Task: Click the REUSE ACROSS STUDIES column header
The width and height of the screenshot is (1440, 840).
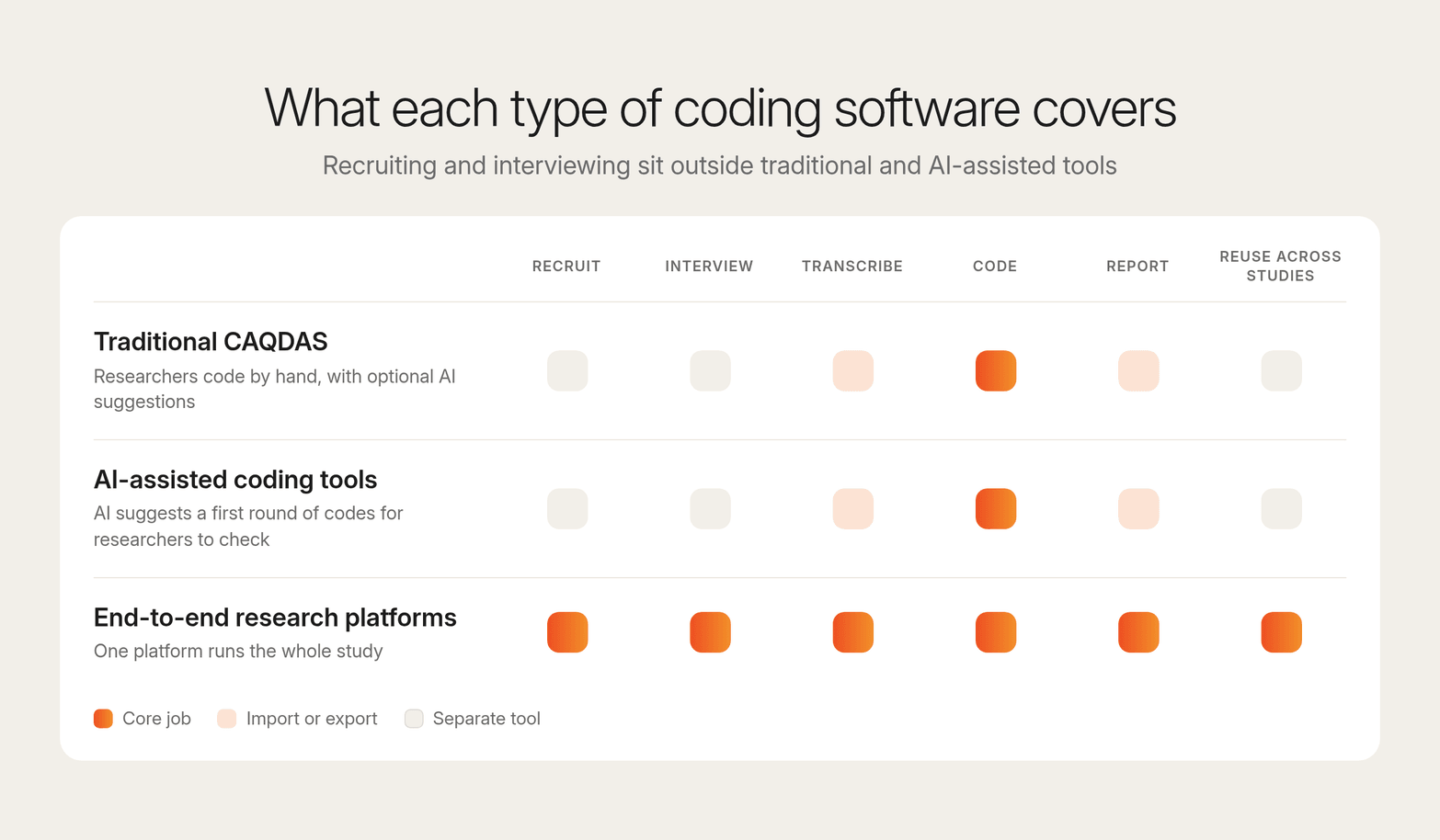Action: coord(1281,267)
